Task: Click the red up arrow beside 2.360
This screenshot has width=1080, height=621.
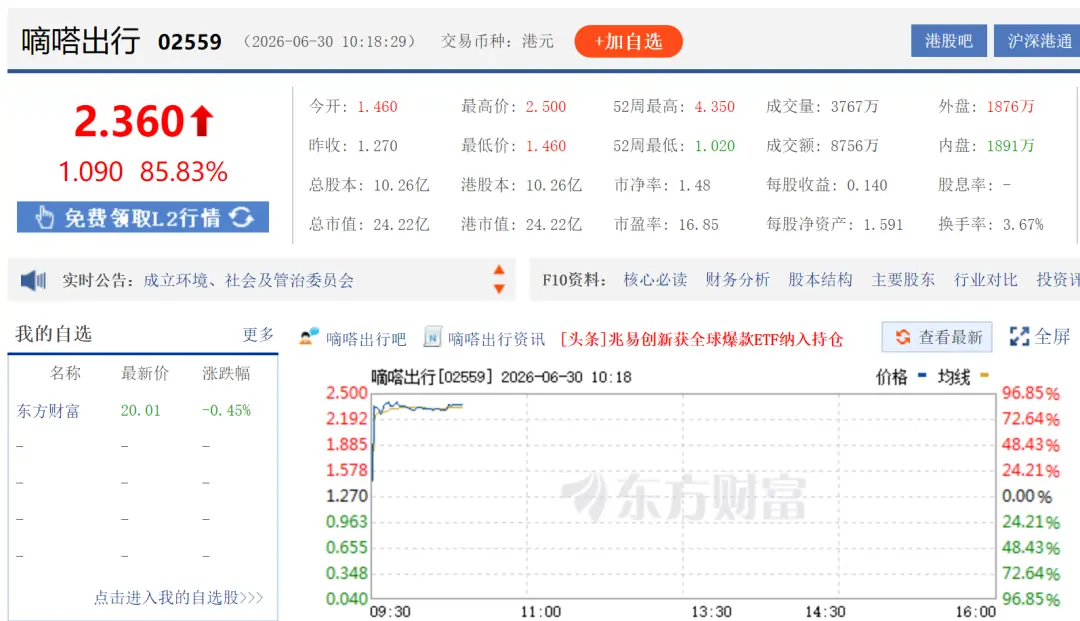Action: (x=202, y=121)
